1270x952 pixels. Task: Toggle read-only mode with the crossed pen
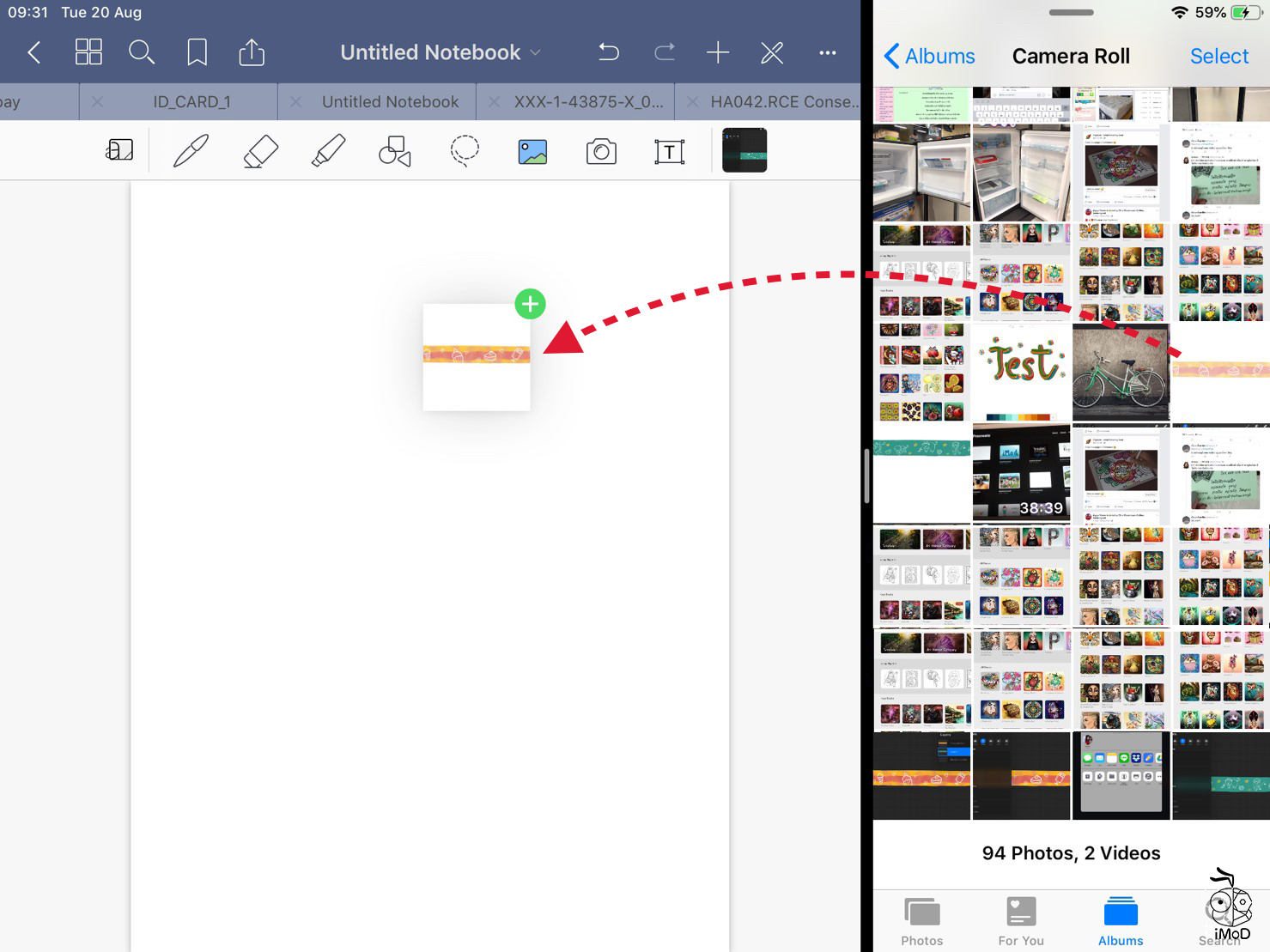772,52
